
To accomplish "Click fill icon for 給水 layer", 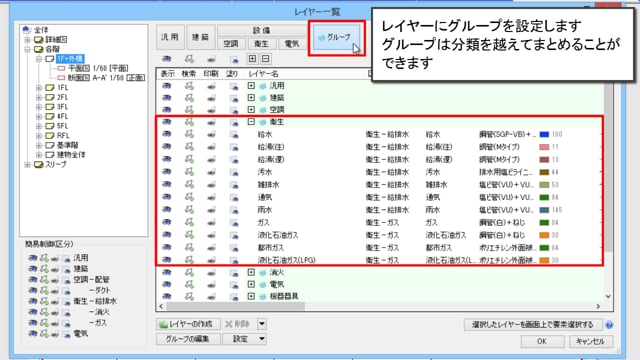I will click(233, 134).
